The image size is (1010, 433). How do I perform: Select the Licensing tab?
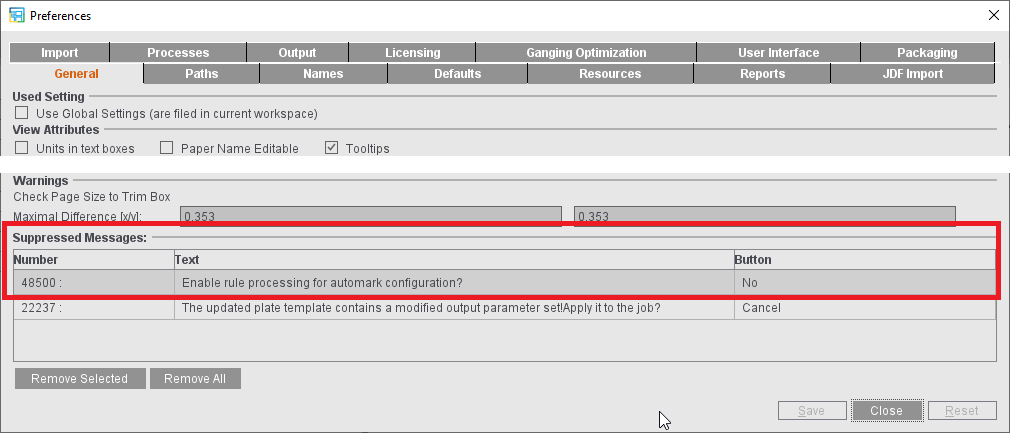412,53
